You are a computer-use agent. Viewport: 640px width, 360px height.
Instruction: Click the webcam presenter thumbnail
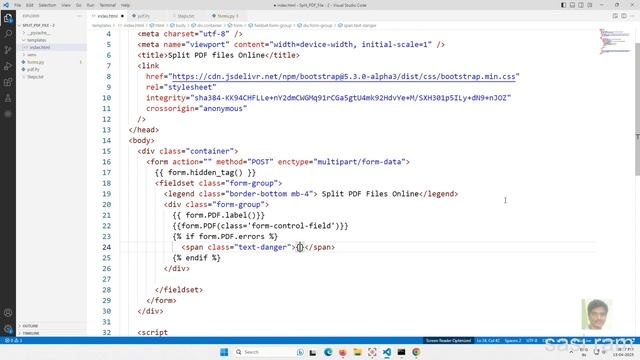pyautogui.click(x=596, y=314)
